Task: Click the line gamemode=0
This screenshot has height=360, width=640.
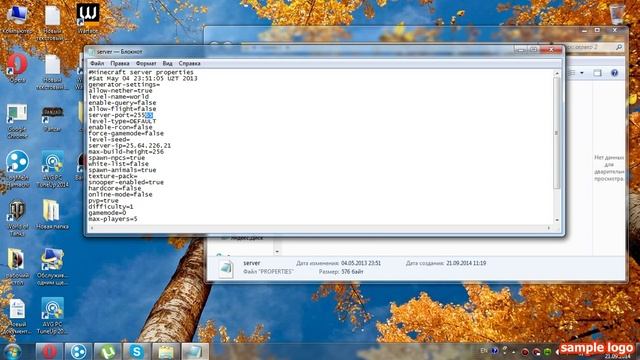Action: [107, 213]
